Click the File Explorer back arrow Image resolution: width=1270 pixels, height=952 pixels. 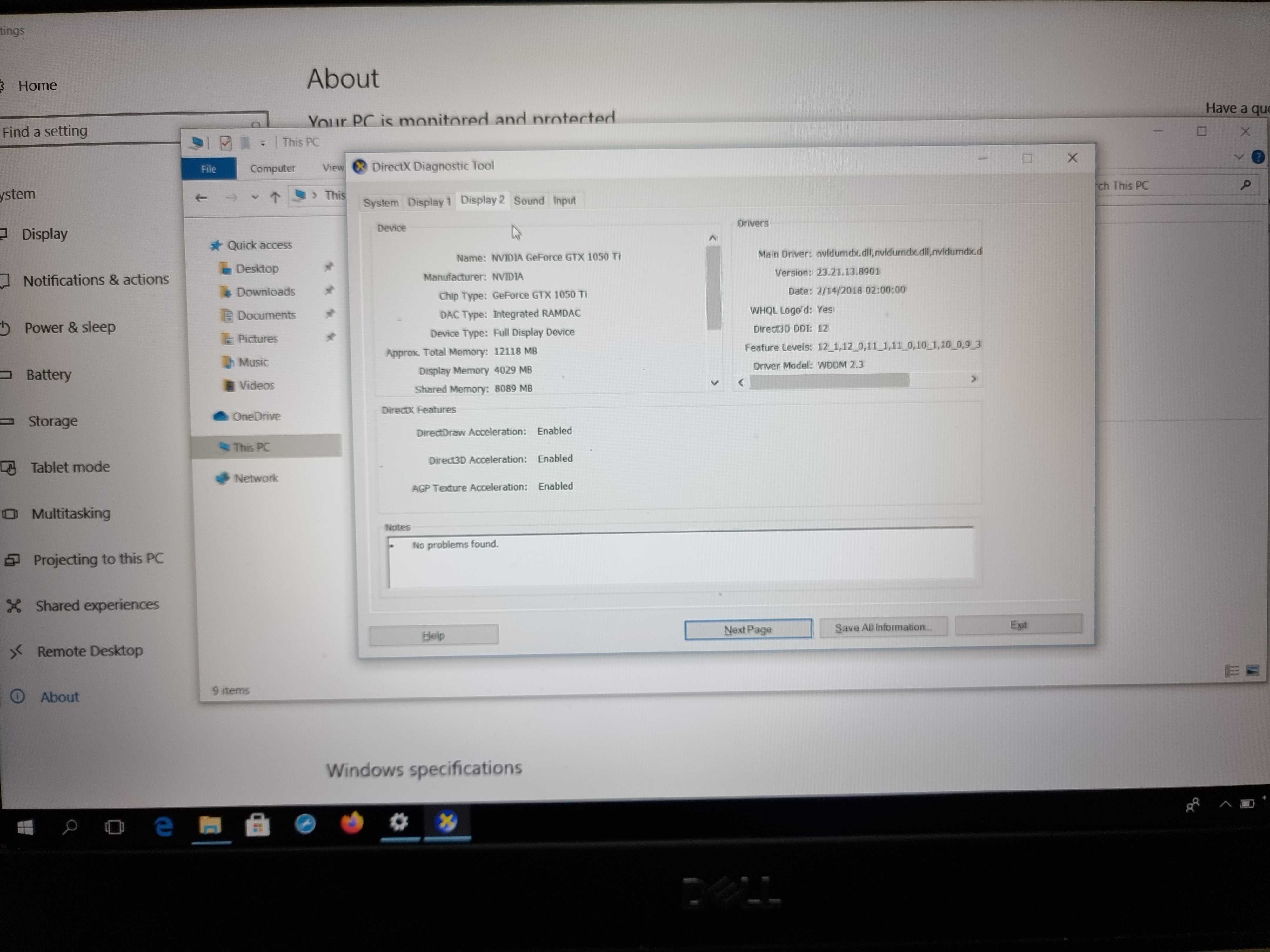(x=201, y=198)
